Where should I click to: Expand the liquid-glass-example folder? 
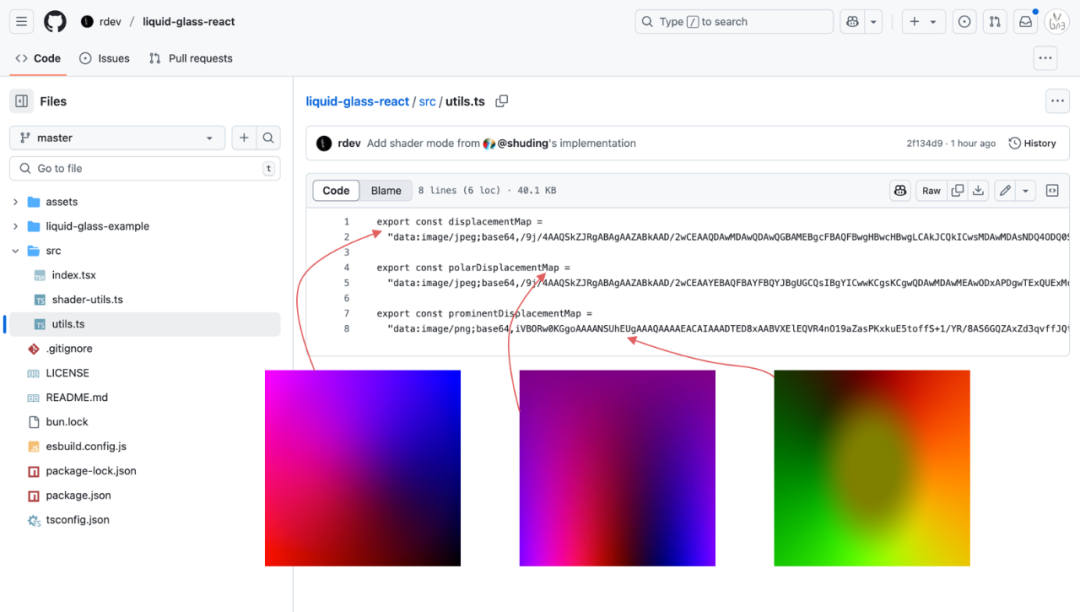[15, 226]
